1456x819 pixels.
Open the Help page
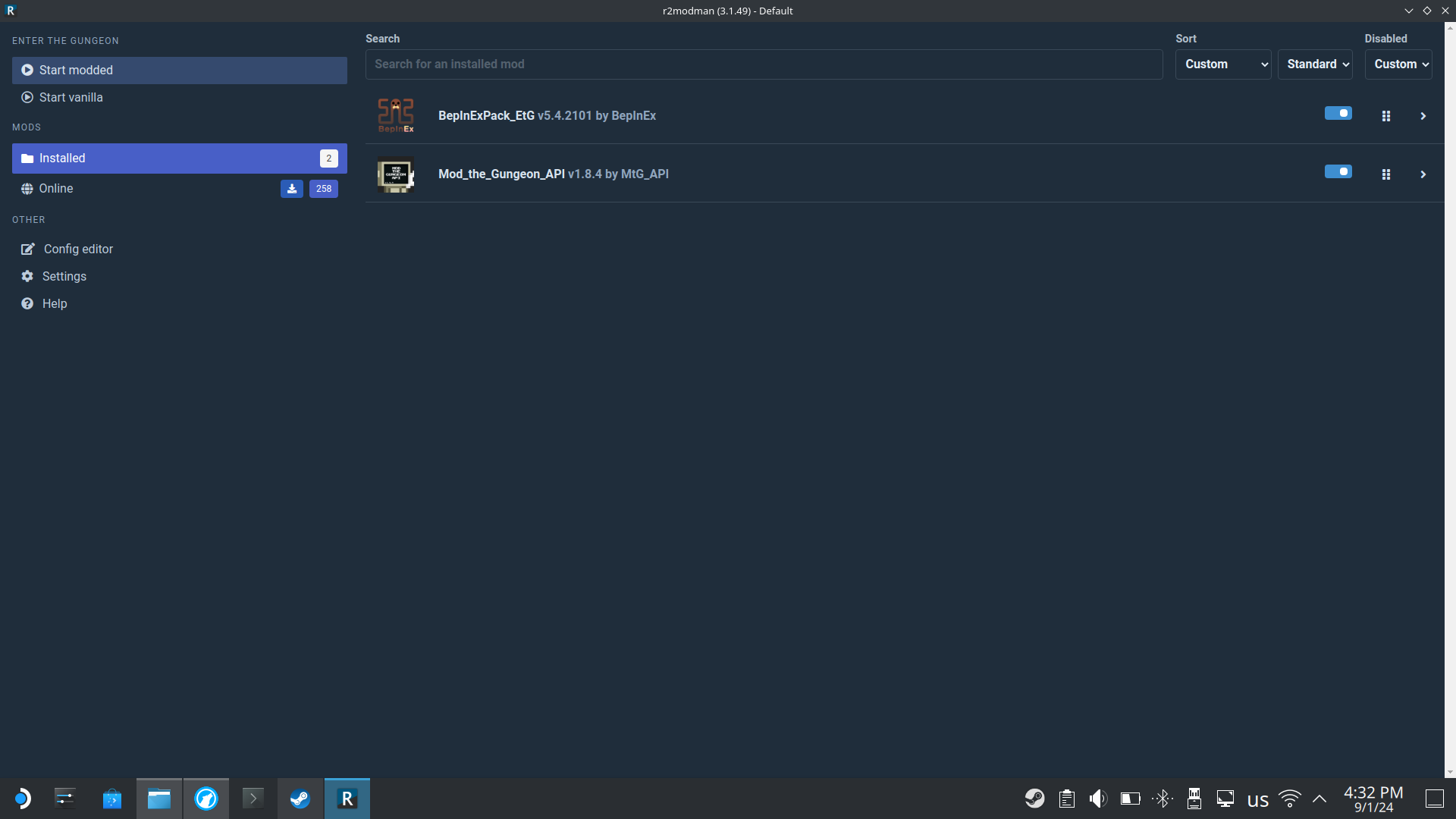point(180,303)
